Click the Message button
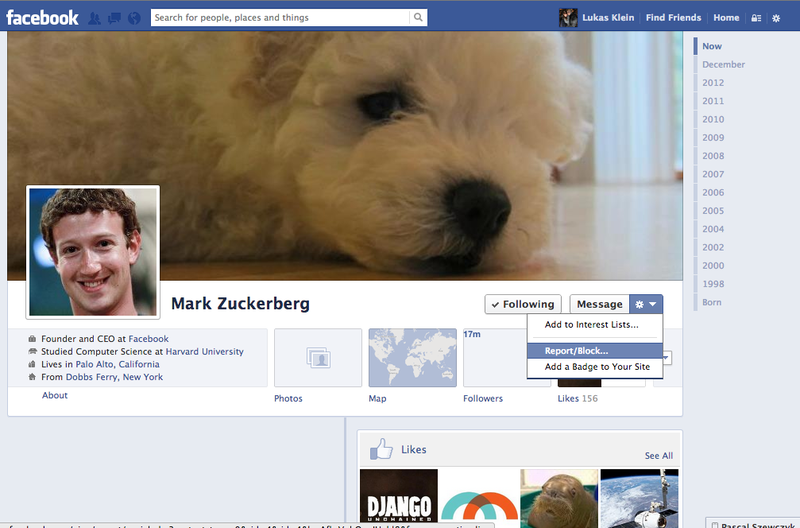Screen dimensions: 800x528 tap(599, 304)
